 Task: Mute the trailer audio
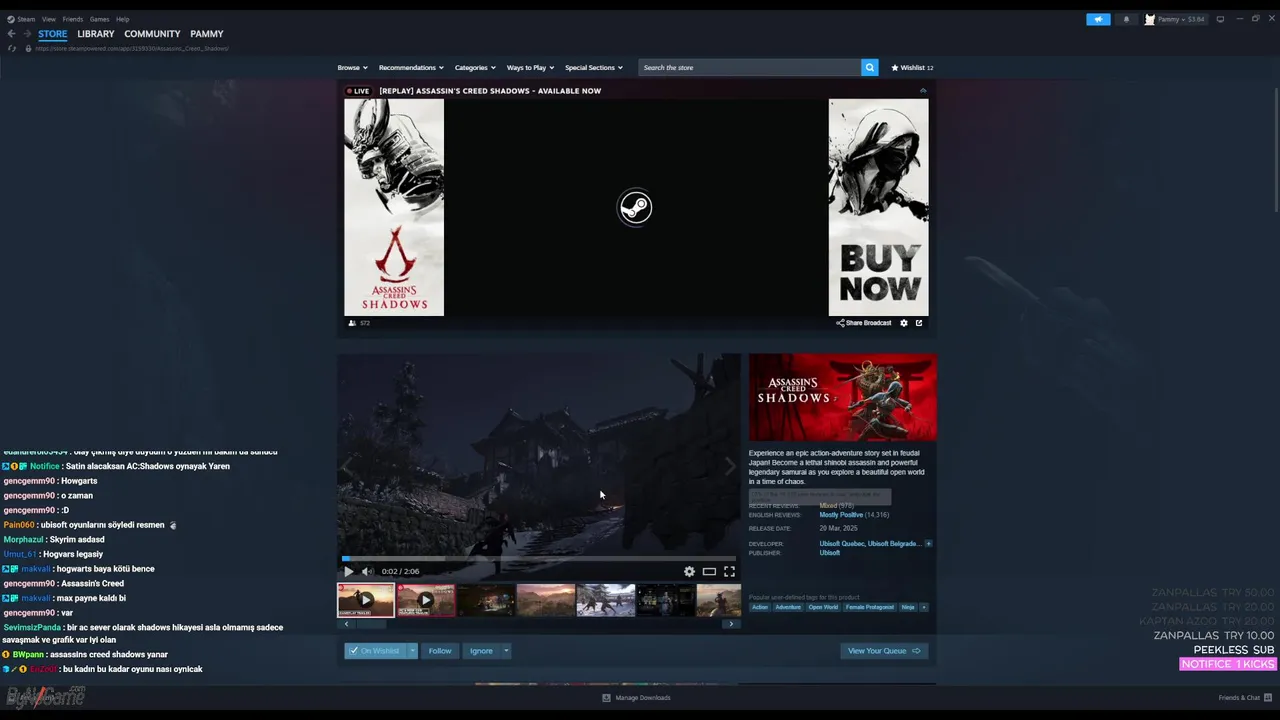367,571
